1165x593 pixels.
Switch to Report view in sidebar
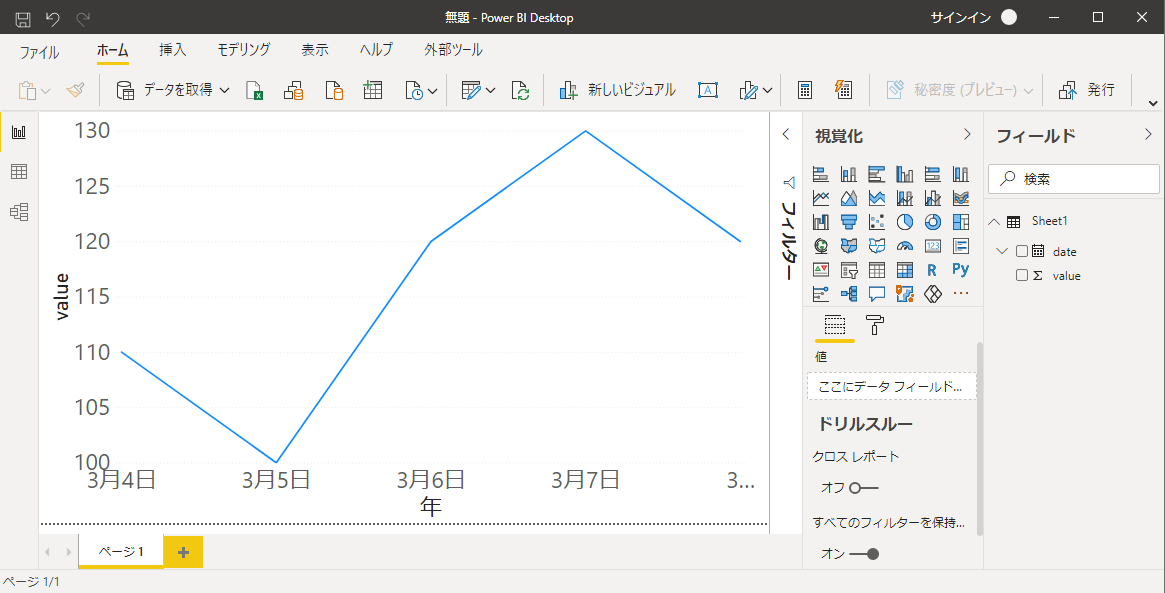click(x=19, y=132)
